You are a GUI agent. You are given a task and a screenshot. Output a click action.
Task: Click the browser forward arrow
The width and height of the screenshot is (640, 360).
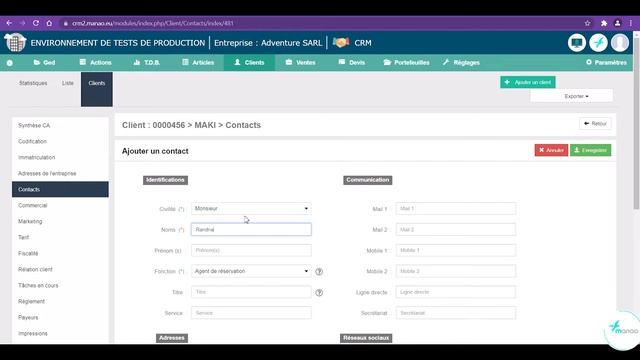pyautogui.click(x=22, y=23)
